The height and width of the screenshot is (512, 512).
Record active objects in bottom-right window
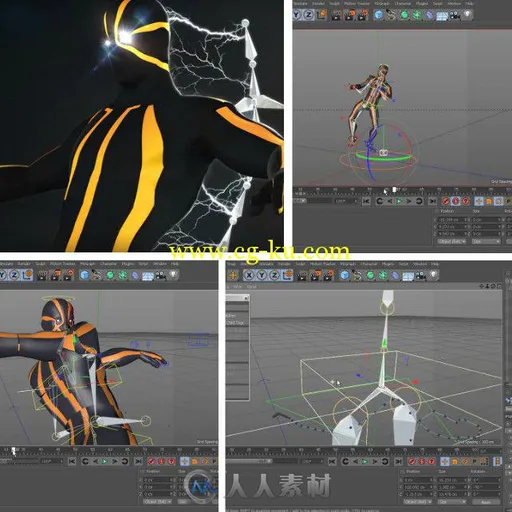click(412, 461)
